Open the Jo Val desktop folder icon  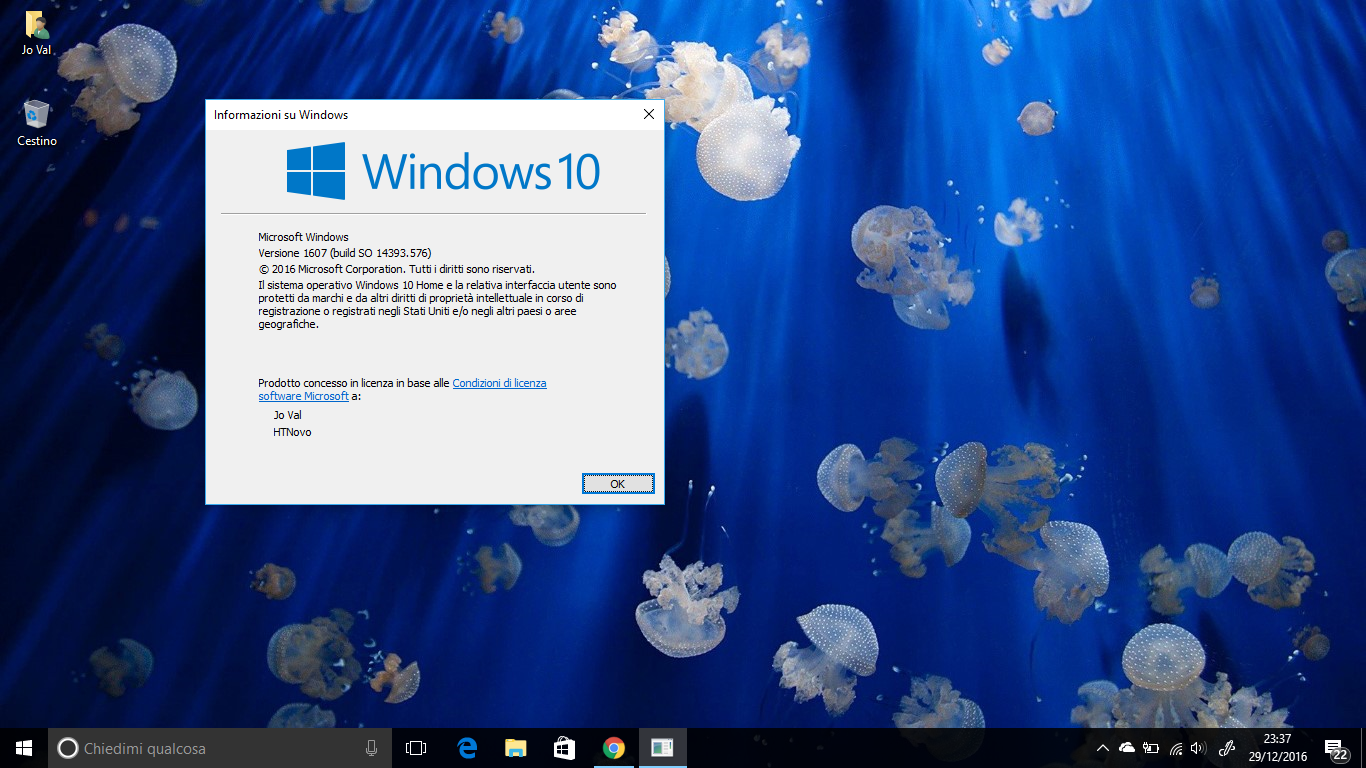37,33
